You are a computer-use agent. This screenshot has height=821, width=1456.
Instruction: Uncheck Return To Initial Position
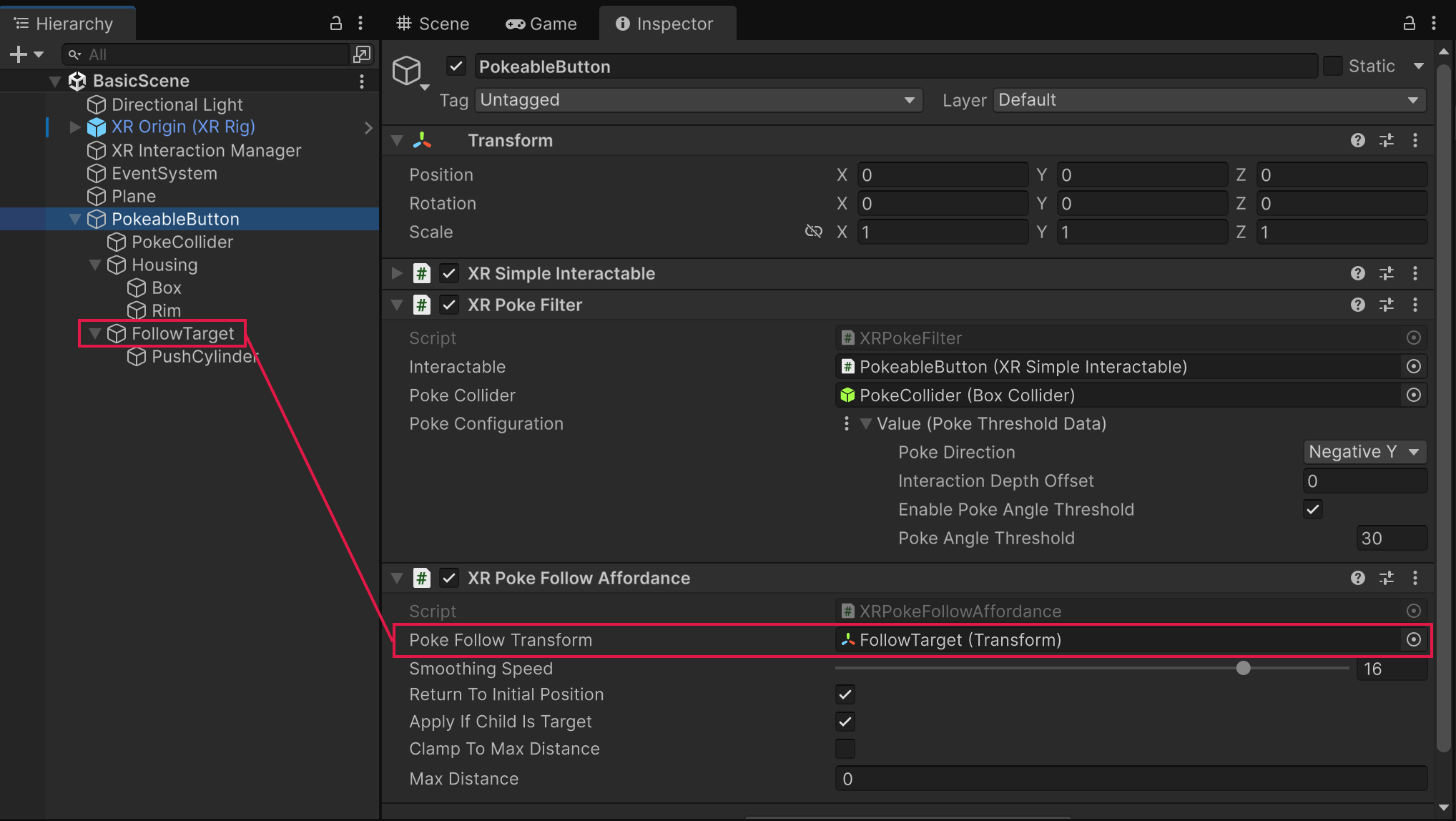pyautogui.click(x=845, y=694)
